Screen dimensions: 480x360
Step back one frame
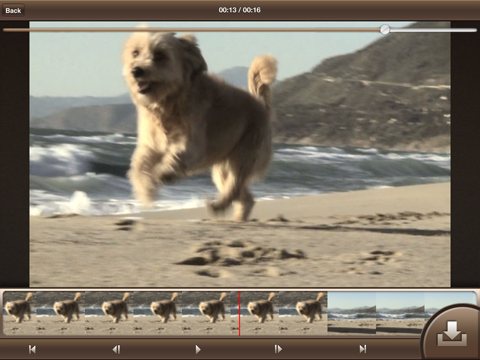[116, 349]
